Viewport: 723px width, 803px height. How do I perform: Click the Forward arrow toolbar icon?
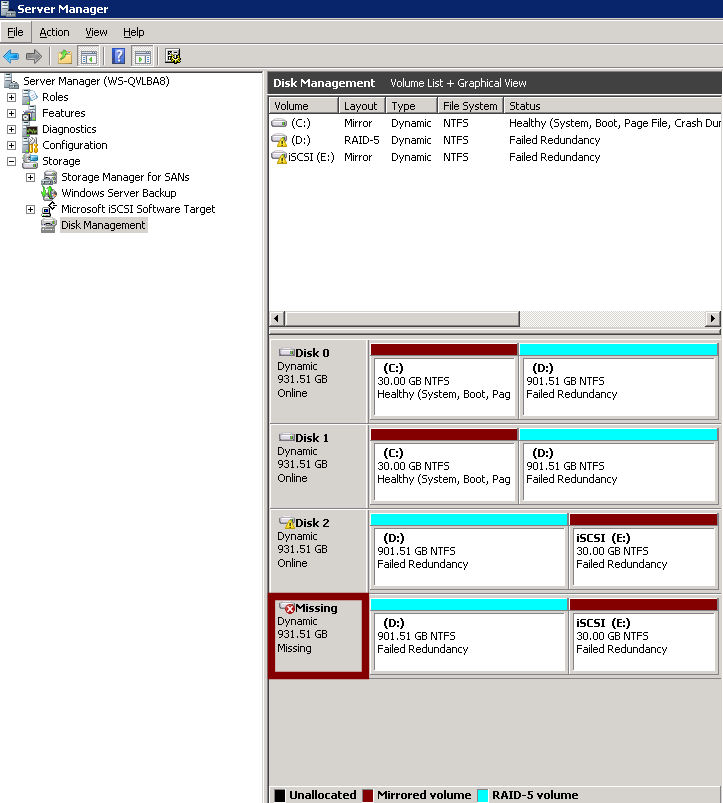34,56
